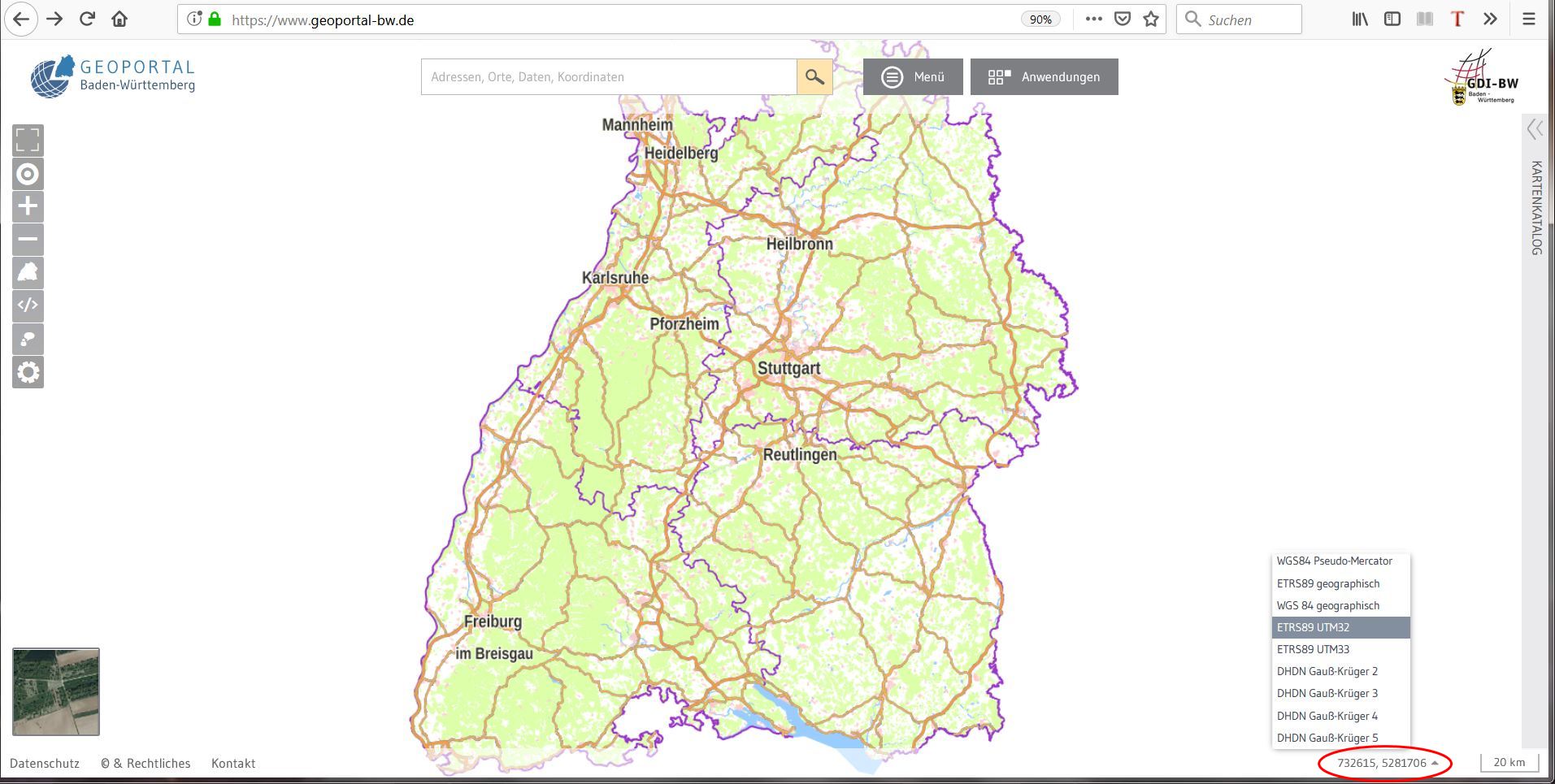The image size is (1555, 784).
Task: Select ETRS89 UTM33 from the list
Action: tap(1313, 650)
